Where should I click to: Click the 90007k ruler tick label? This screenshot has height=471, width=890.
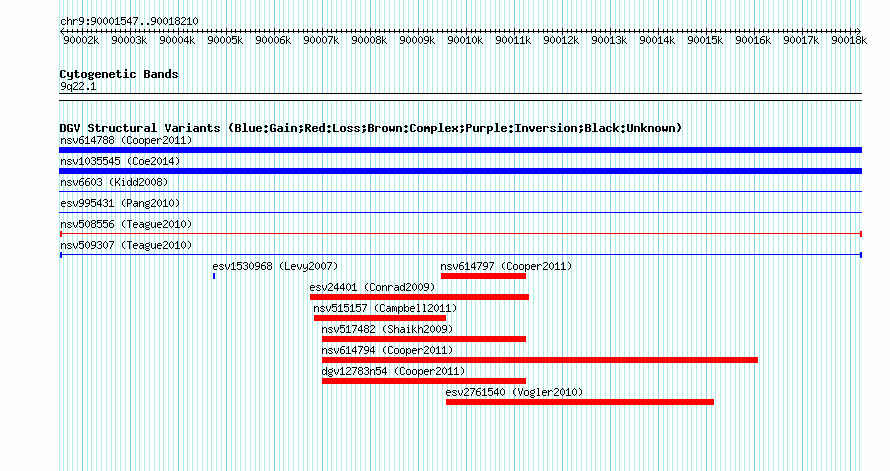[x=322, y=41]
